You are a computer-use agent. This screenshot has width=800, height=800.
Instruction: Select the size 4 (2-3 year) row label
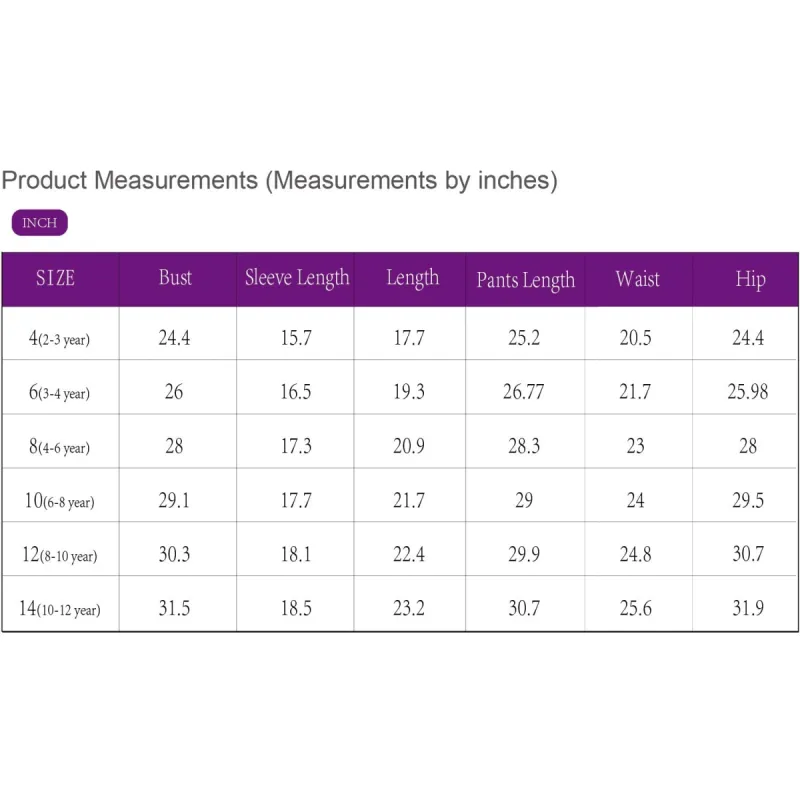[x=59, y=339]
